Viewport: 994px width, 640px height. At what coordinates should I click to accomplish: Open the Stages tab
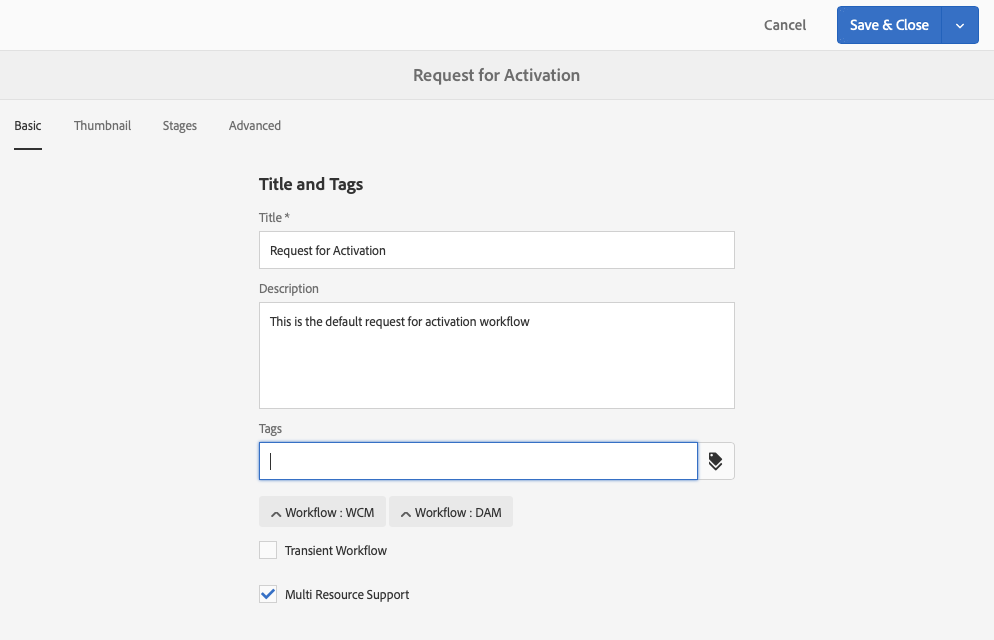point(180,126)
